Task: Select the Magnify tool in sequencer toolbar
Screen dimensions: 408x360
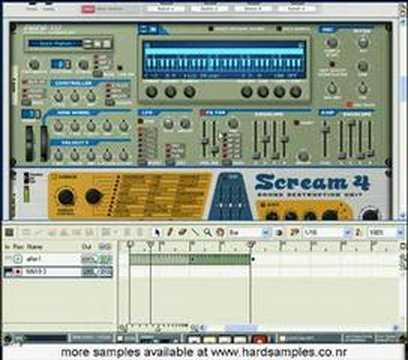Action: (208, 232)
